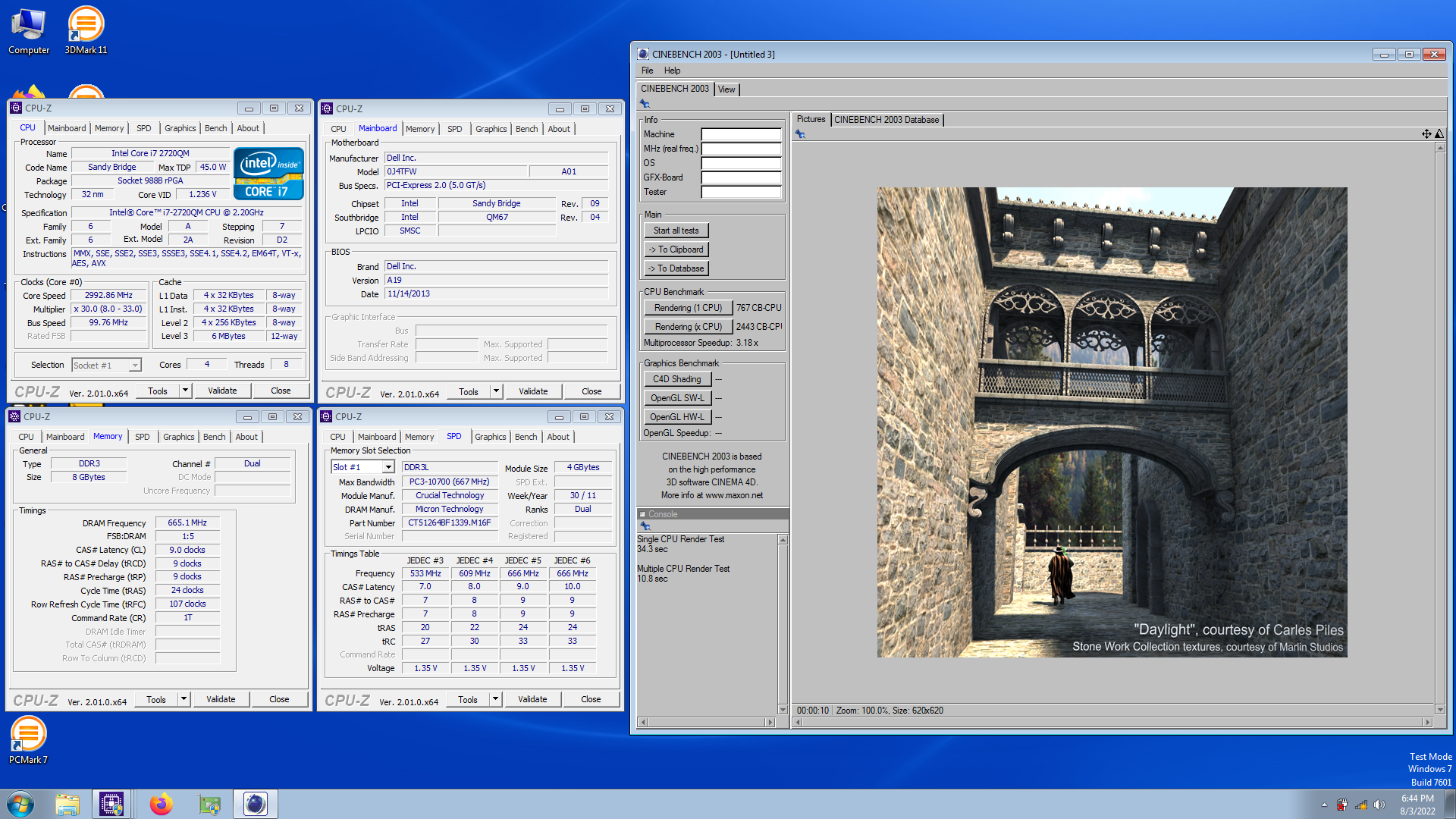The width and height of the screenshot is (1456, 819).
Task: Click Tools button in CPU-Z SPD window
Action: pos(468,699)
